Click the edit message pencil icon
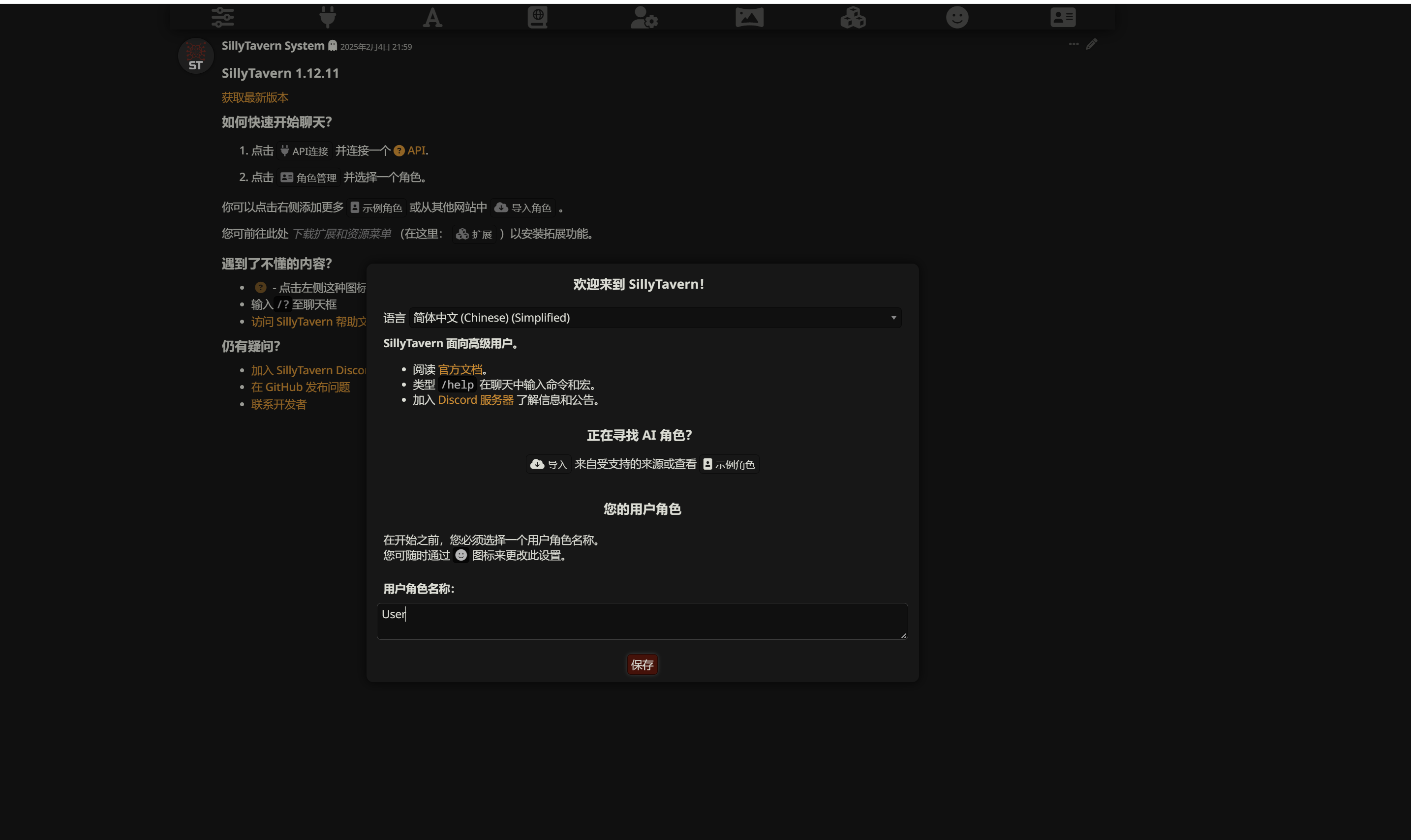The height and width of the screenshot is (840, 1411). pos(1092,44)
